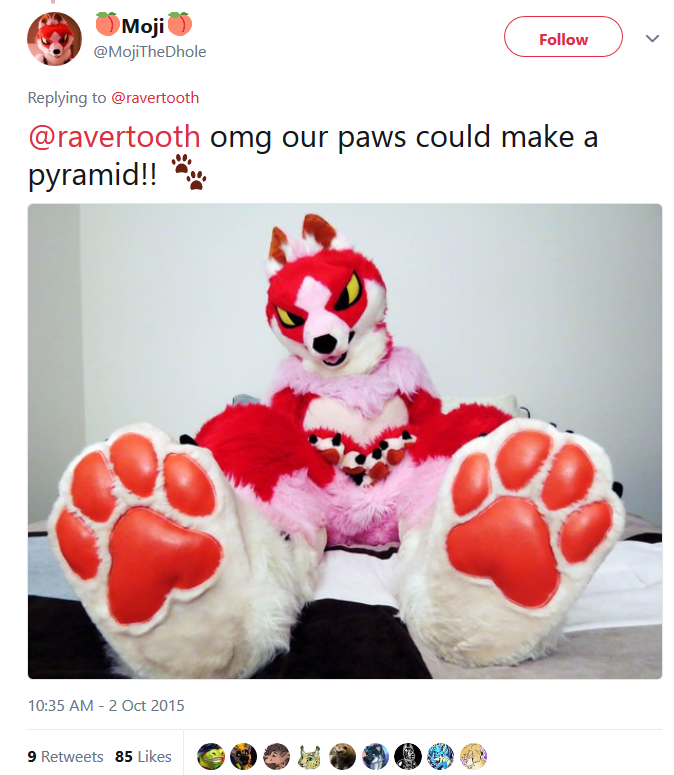
Task: Follow the MojiTheDhole account
Action: [563, 37]
